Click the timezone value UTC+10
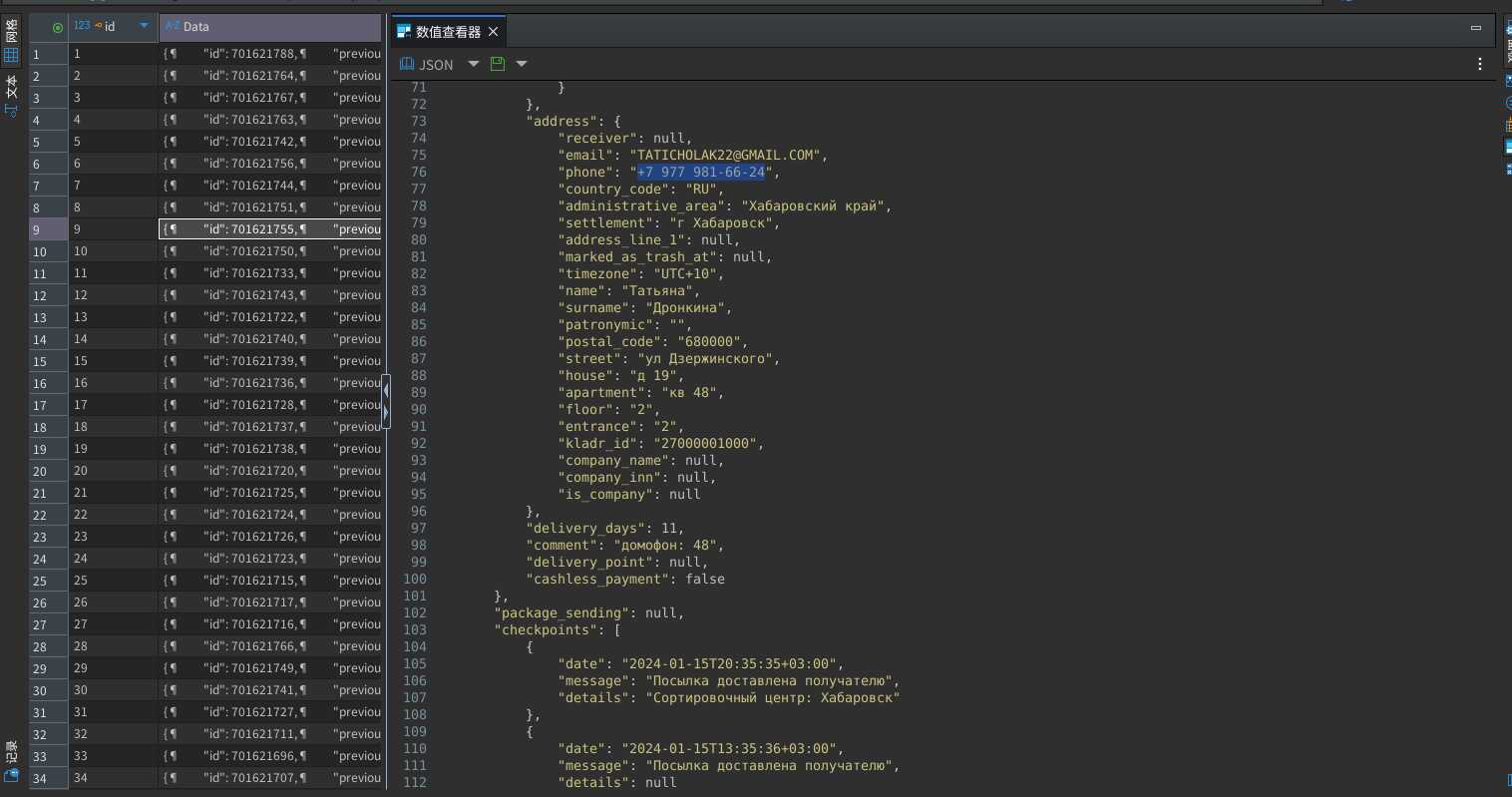This screenshot has width=1512, height=797. (684, 273)
